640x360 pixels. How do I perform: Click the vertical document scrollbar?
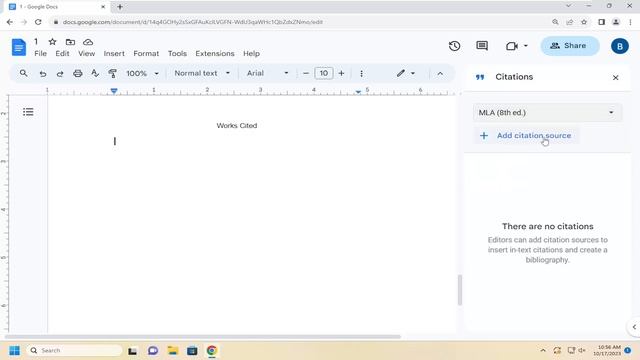pyautogui.click(x=460, y=290)
